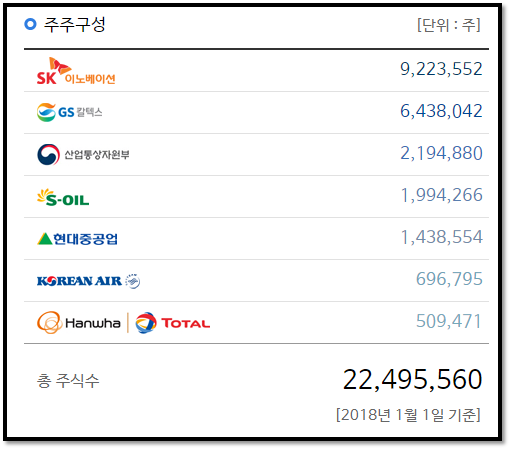Select the share count 9,223,552
This screenshot has height=450, width=511.
click(441, 69)
